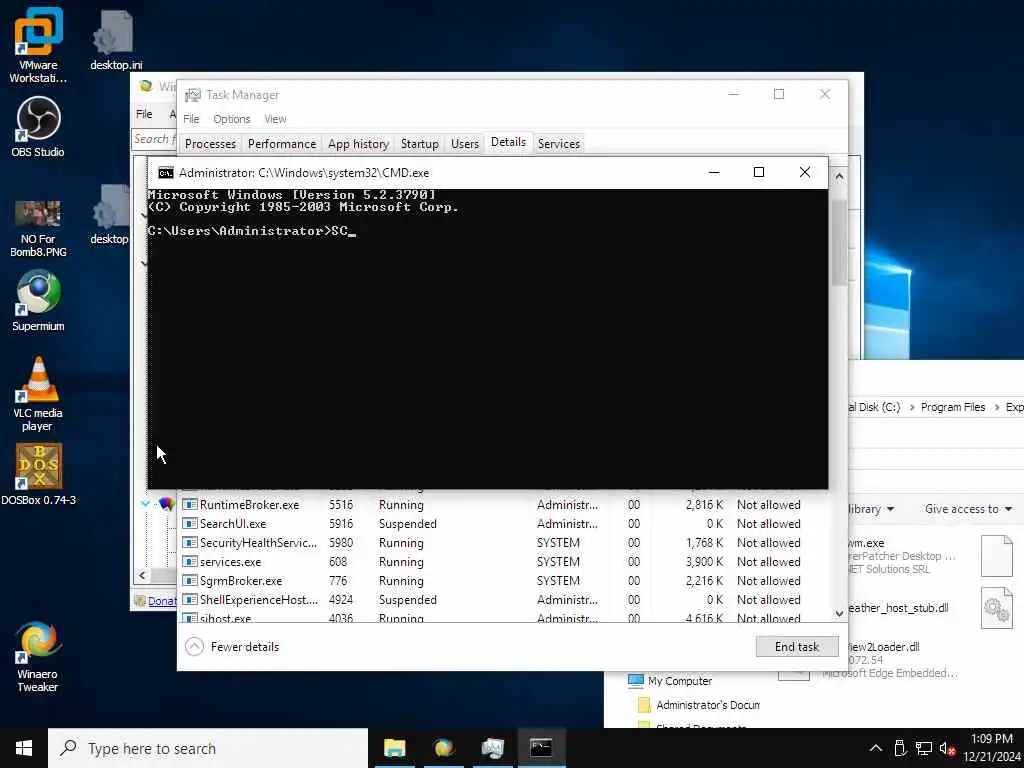The height and width of the screenshot is (768, 1024).
Task: Open the File menu of the background window
Action: click(144, 114)
